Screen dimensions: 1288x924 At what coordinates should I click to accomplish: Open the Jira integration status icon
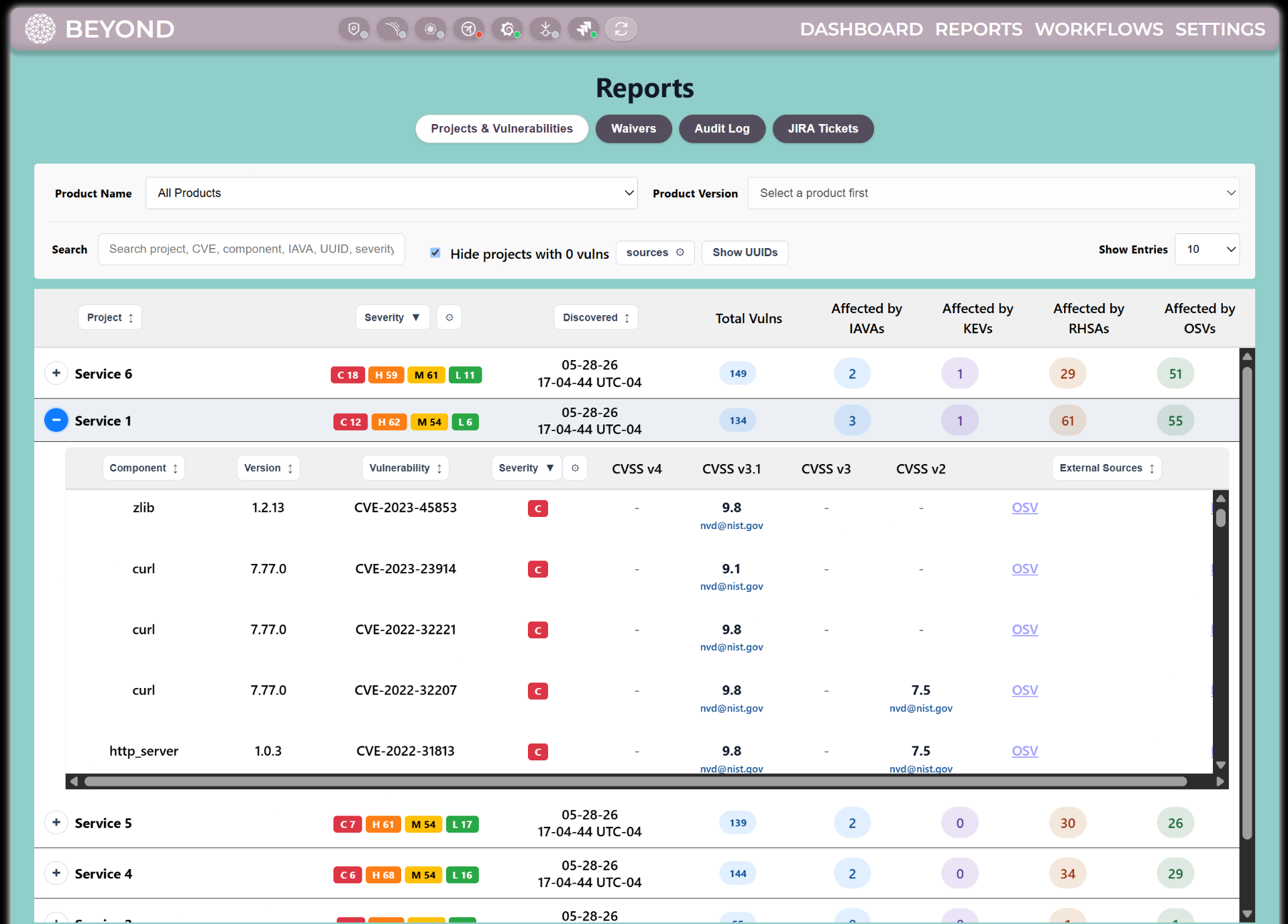[583, 29]
